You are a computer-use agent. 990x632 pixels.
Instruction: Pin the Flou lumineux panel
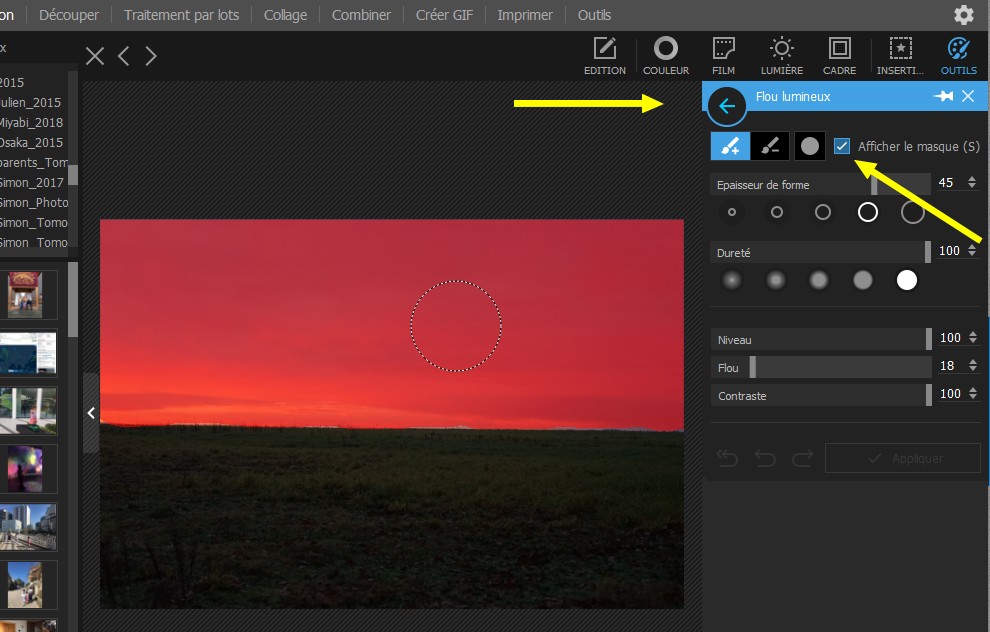click(x=943, y=96)
